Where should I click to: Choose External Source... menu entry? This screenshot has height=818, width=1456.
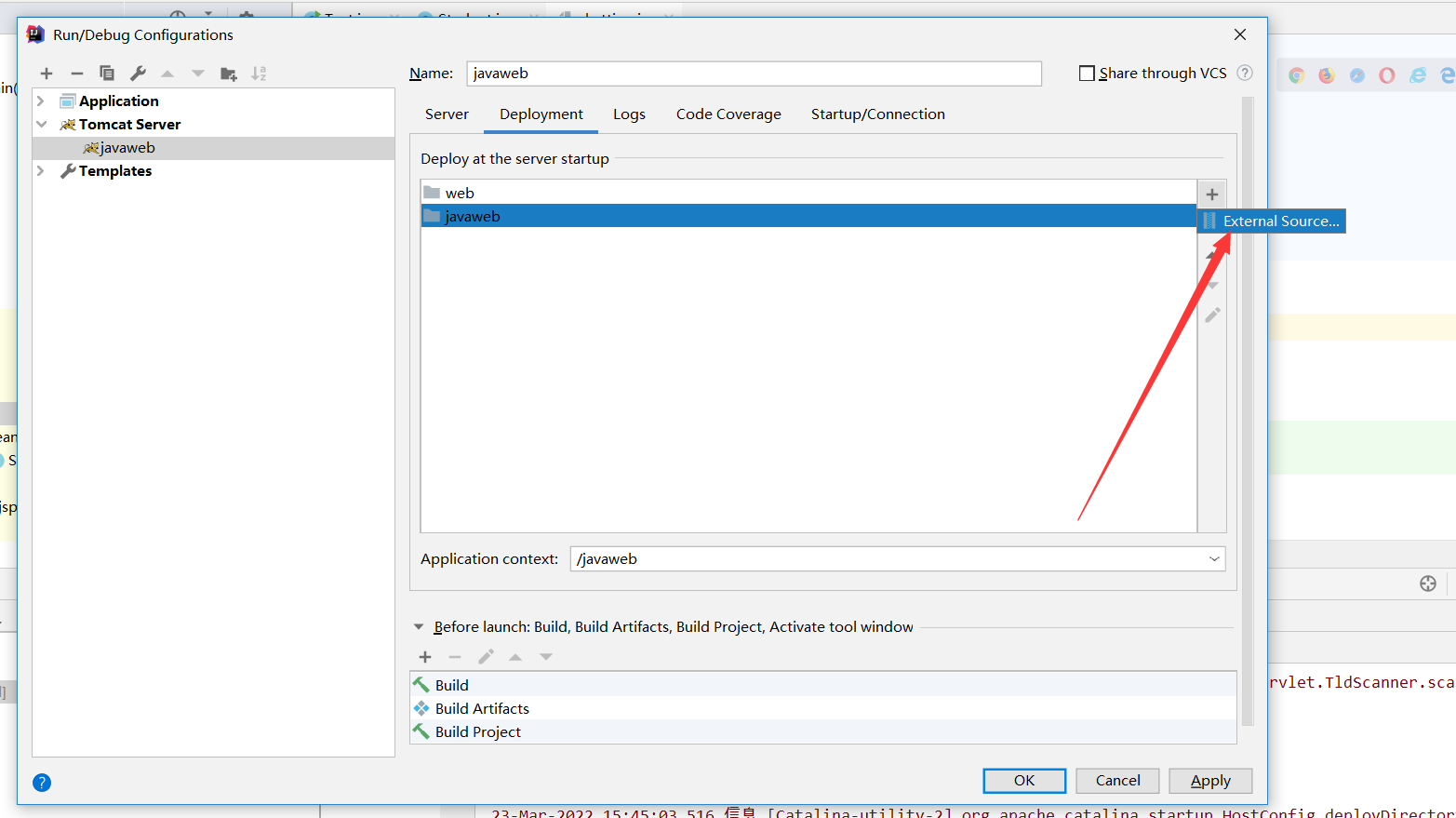point(1272,221)
